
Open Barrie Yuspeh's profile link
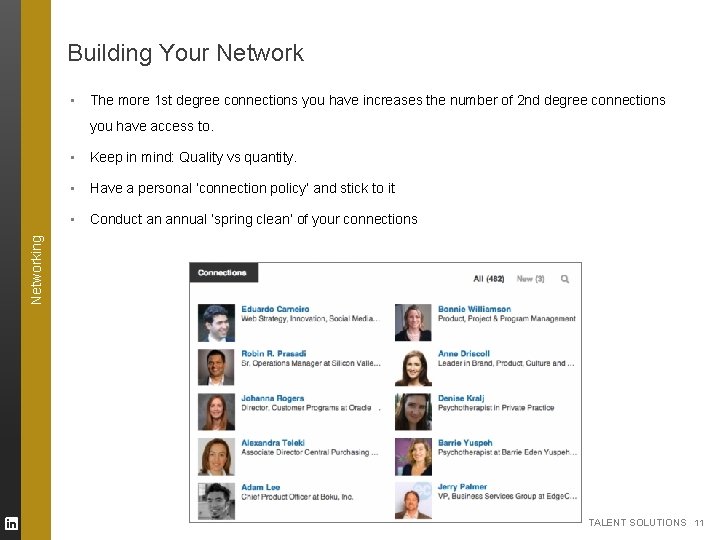coord(465,442)
